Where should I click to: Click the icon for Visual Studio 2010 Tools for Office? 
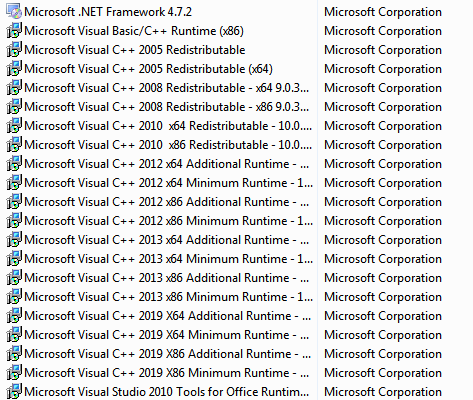14,391
